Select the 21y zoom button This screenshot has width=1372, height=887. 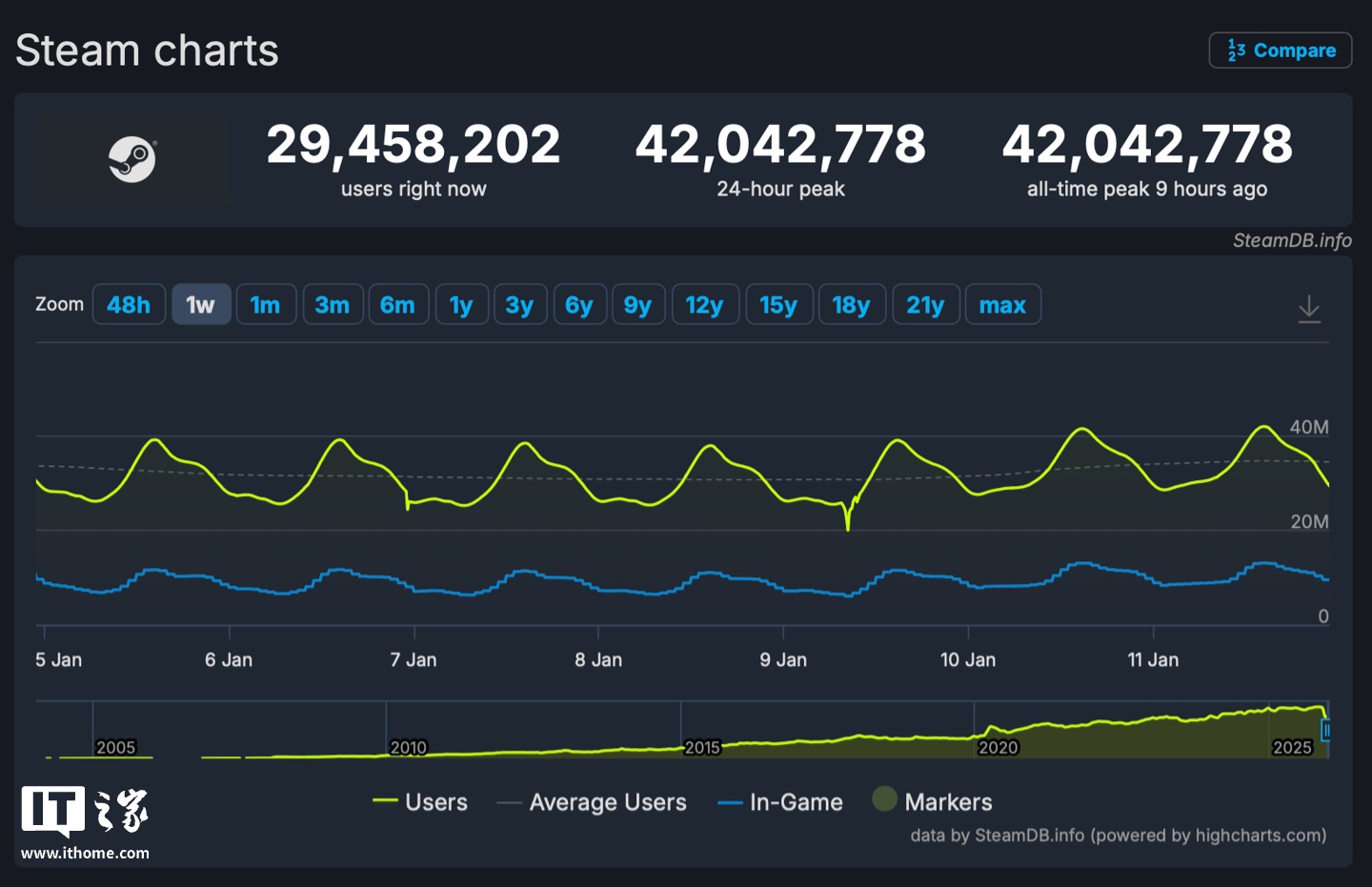[924, 305]
